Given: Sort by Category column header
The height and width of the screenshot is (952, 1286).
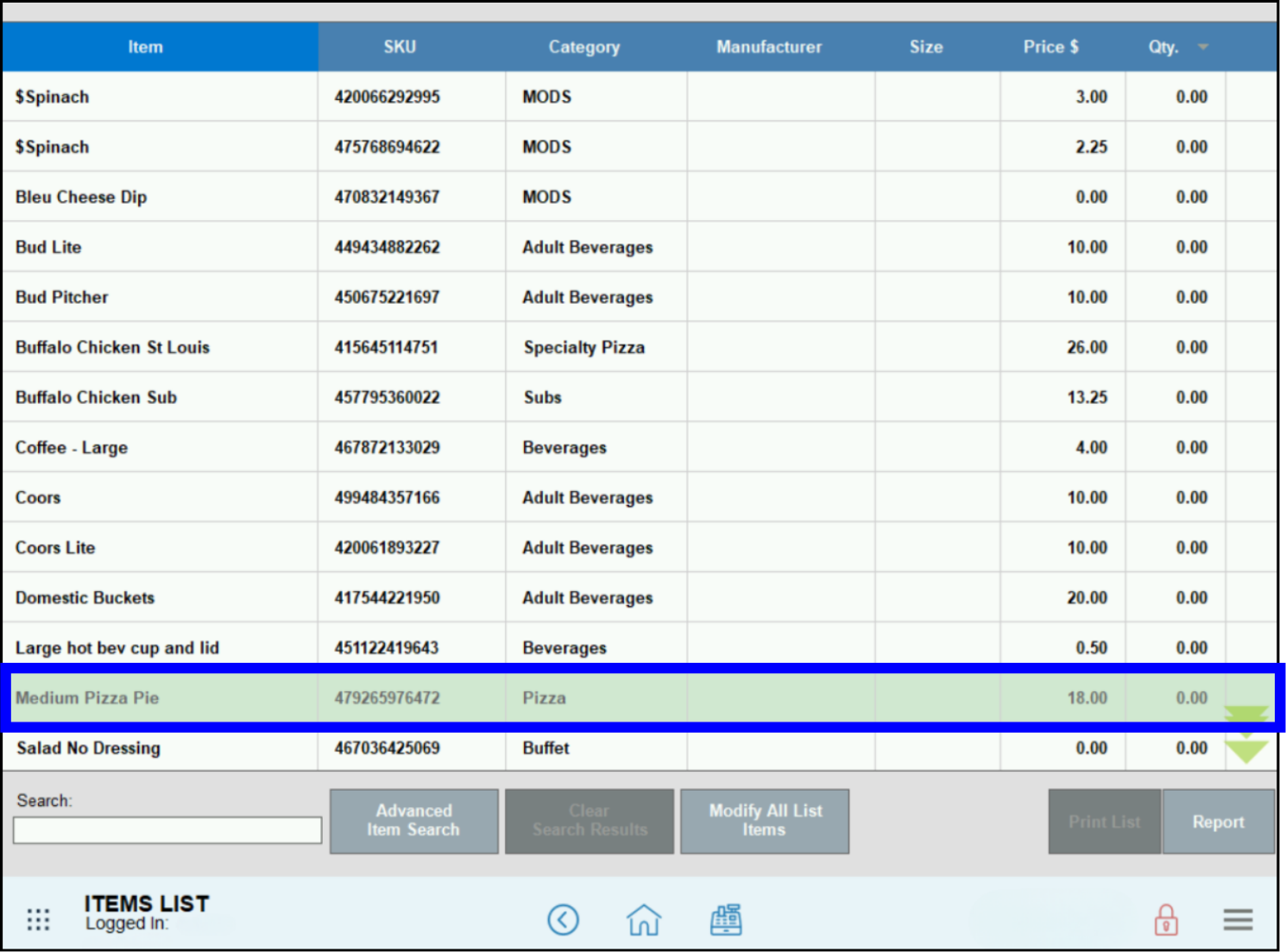Looking at the screenshot, I should point(584,47).
